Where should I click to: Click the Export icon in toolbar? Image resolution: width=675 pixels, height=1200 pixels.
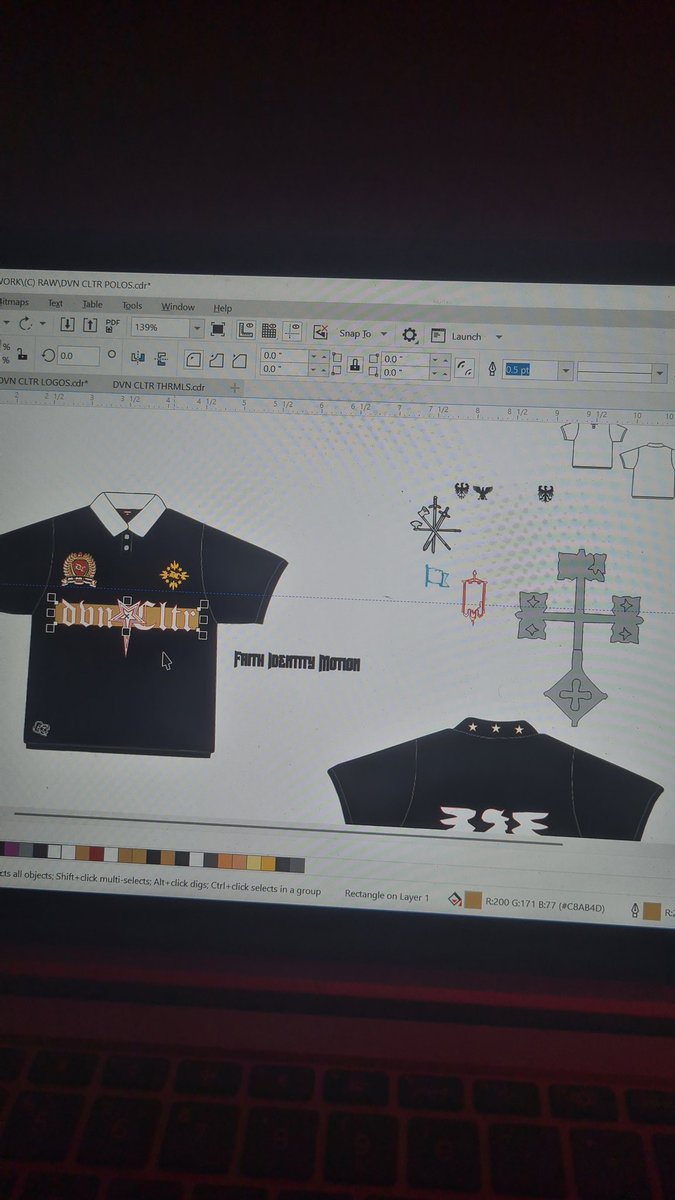(x=90, y=325)
